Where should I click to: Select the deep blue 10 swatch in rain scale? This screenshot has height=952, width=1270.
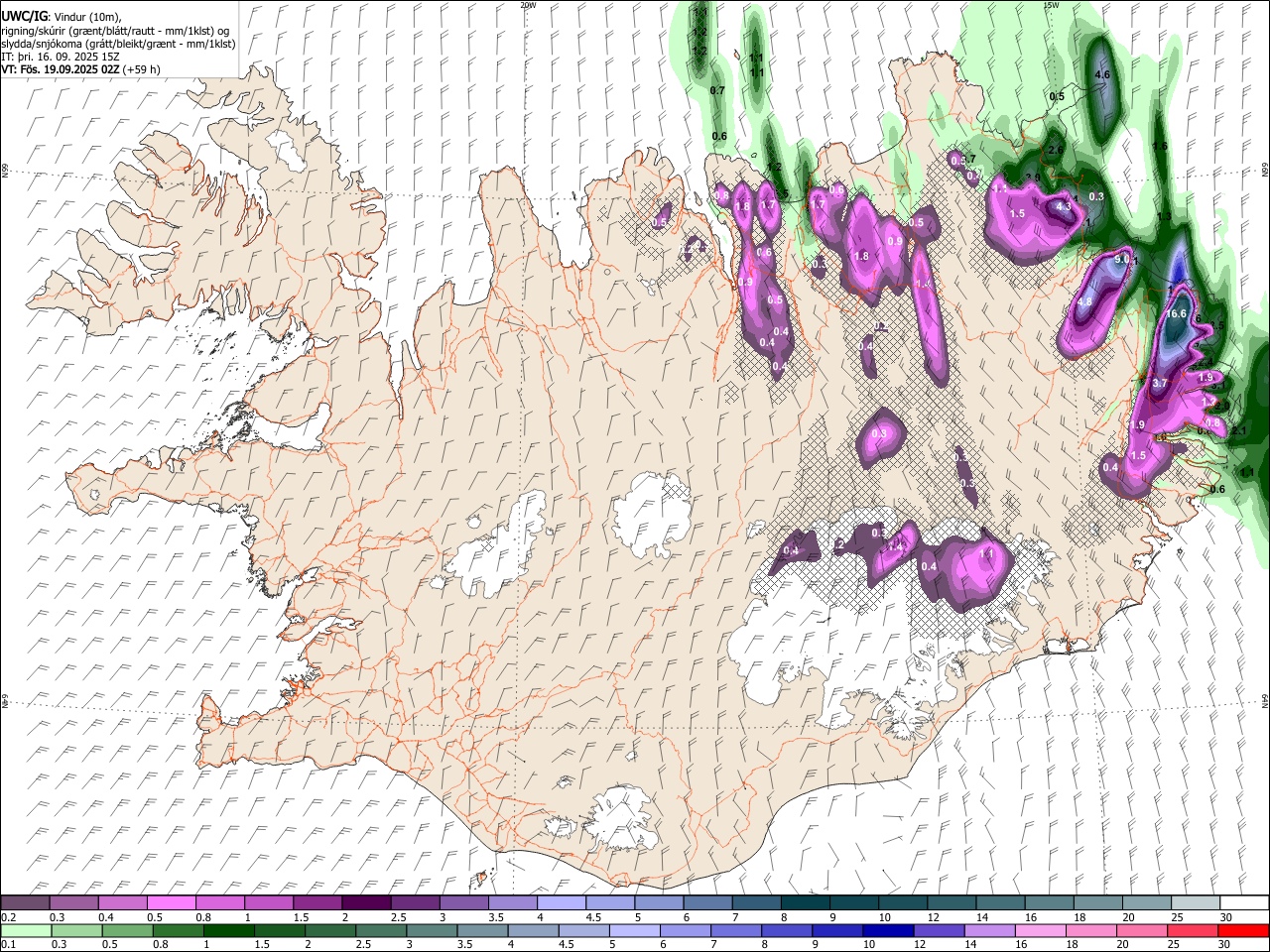pyautogui.click(x=887, y=930)
